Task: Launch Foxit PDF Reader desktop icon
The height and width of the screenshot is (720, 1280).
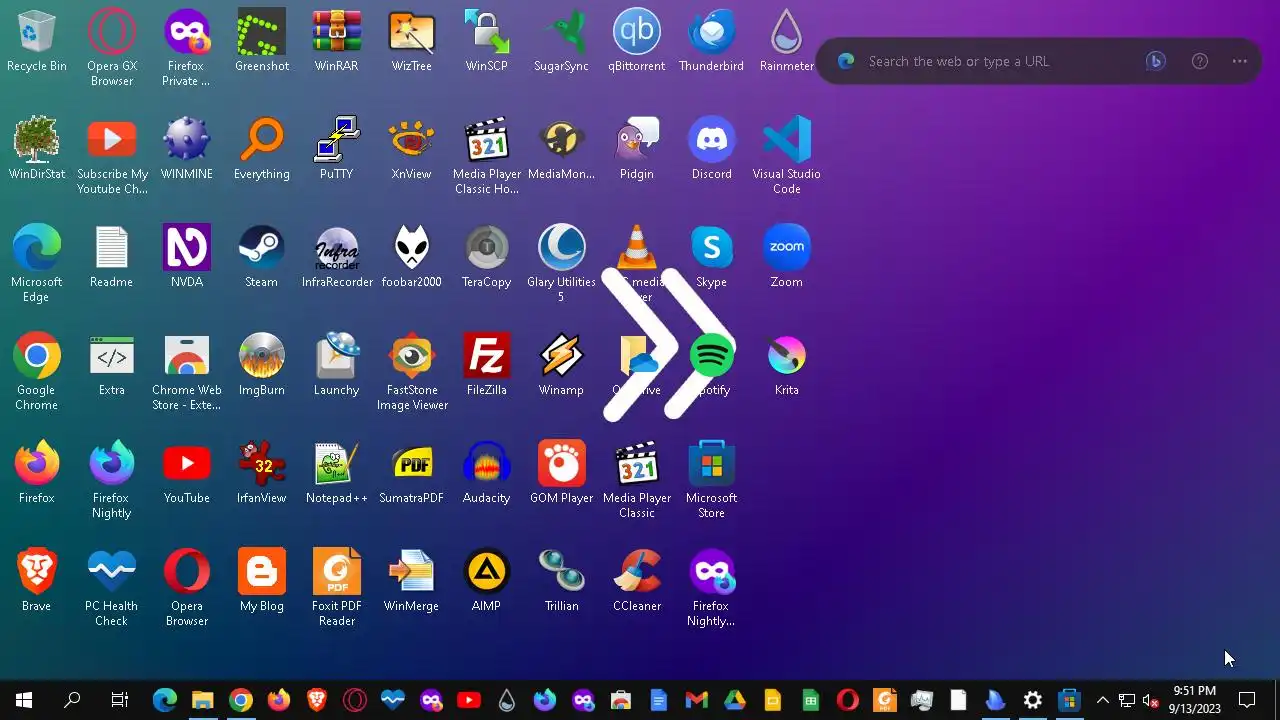Action: [336, 588]
